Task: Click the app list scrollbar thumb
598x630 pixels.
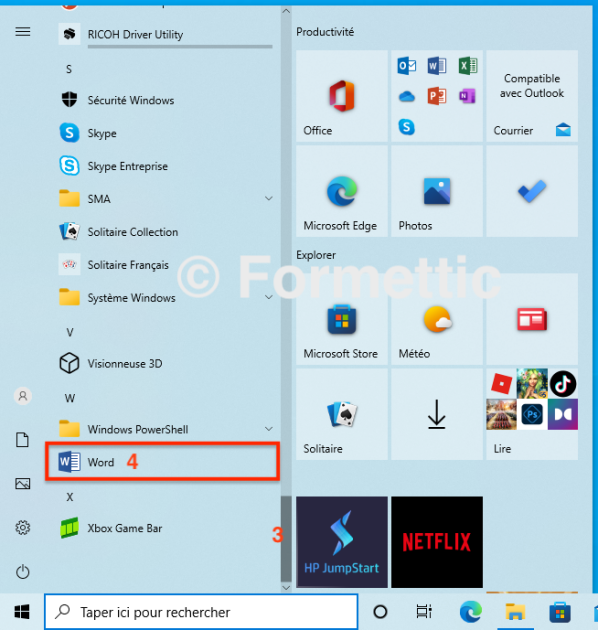Action: click(x=286, y=539)
